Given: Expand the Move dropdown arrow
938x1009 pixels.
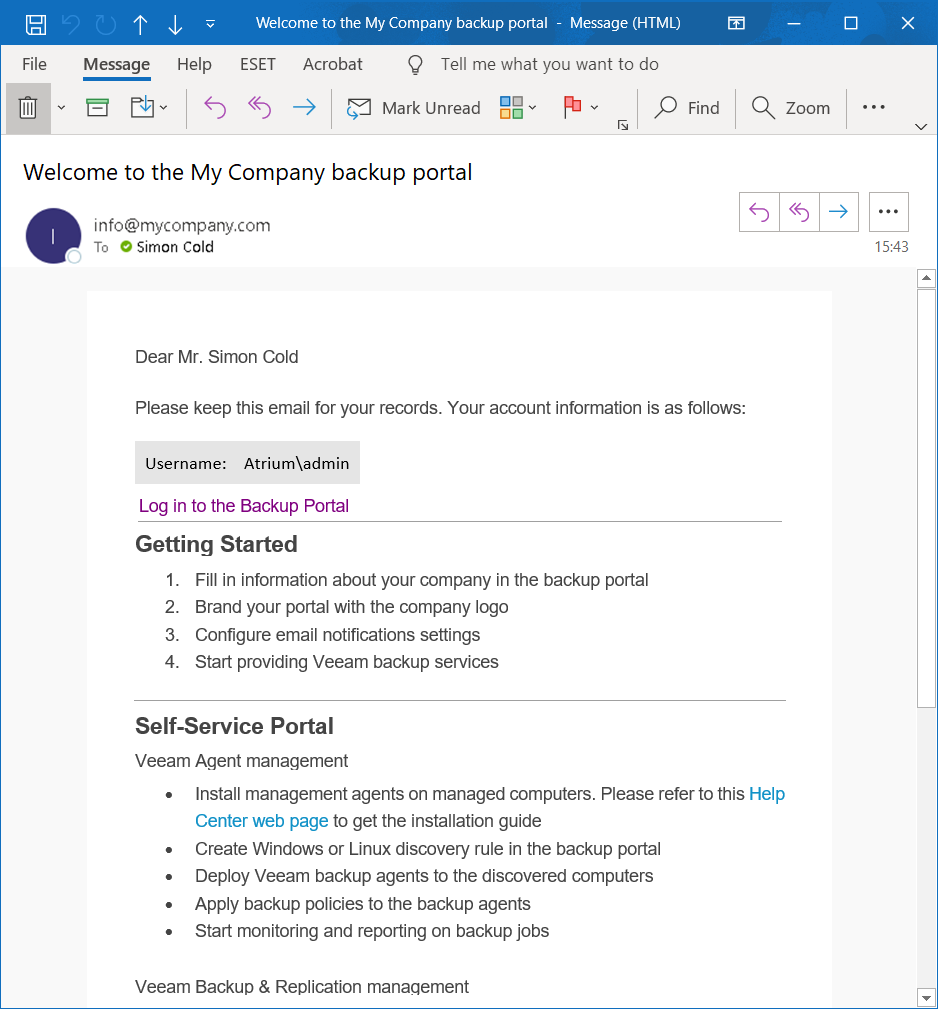Looking at the screenshot, I should [x=163, y=107].
